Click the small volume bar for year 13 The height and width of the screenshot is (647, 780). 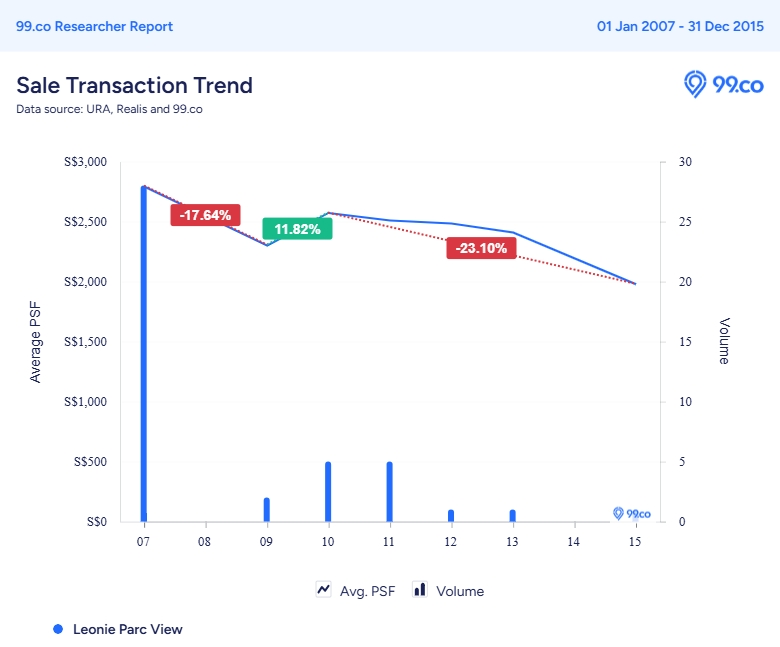(x=512, y=516)
